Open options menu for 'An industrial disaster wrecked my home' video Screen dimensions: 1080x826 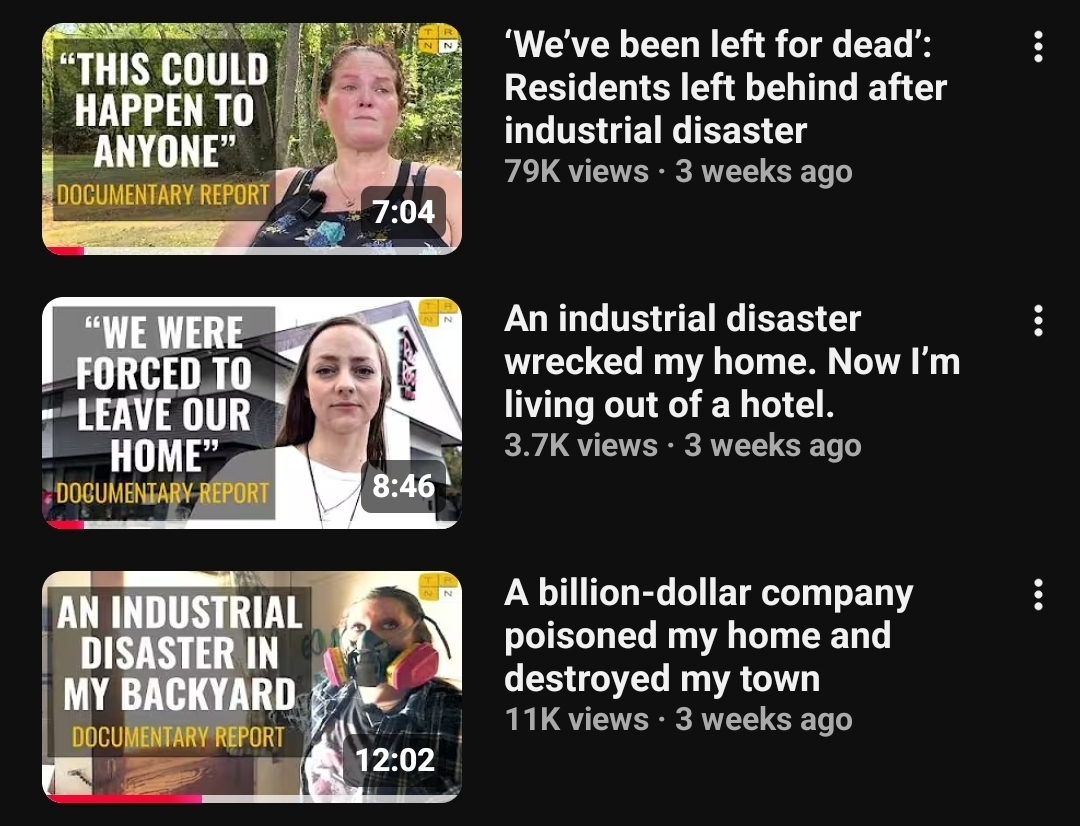(x=1038, y=321)
